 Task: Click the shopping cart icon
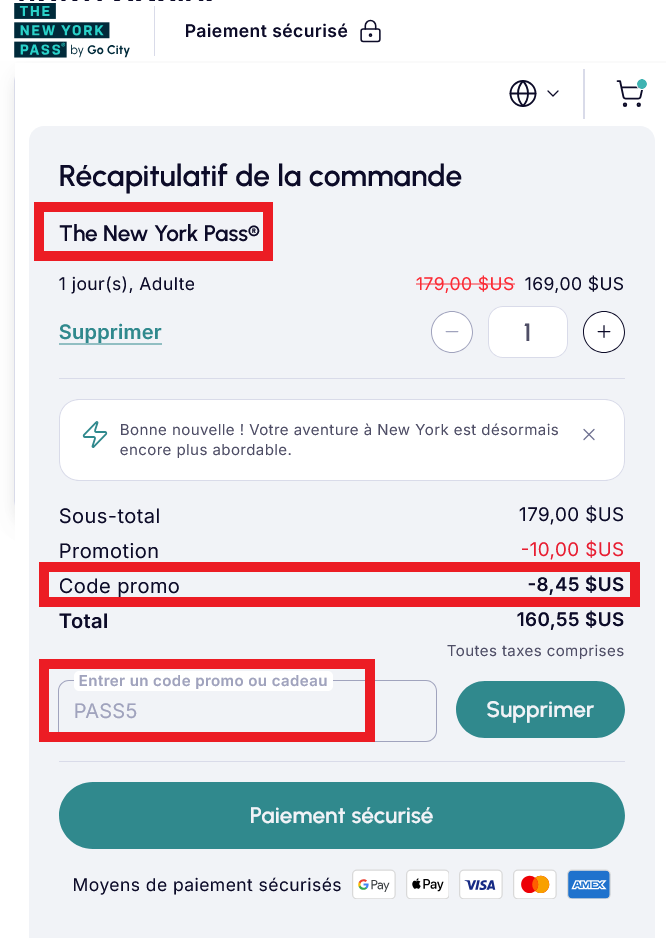[630, 93]
